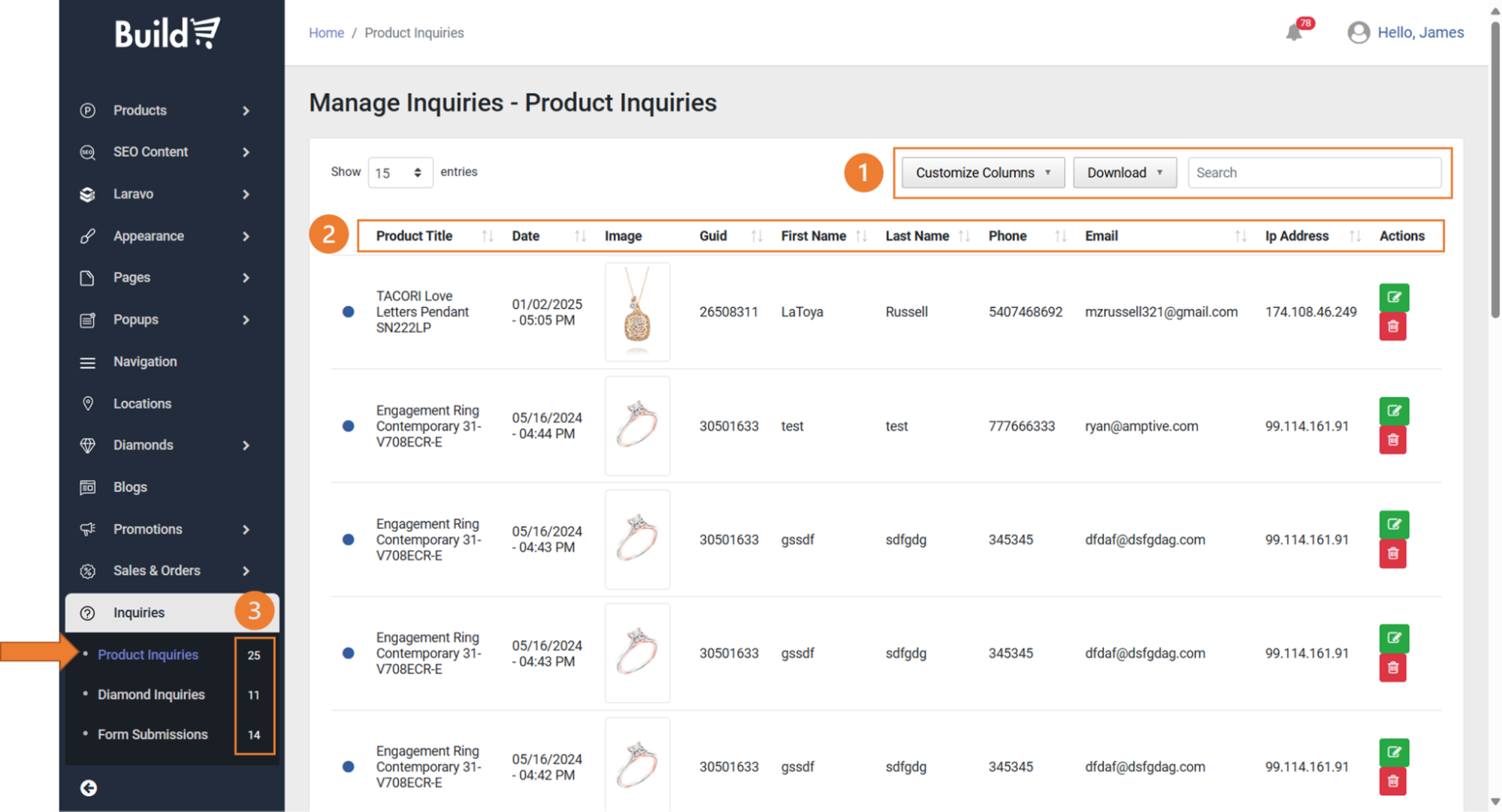
Task: Delete the TACORI Love Letters Pendant inquiry
Action: (x=1392, y=327)
